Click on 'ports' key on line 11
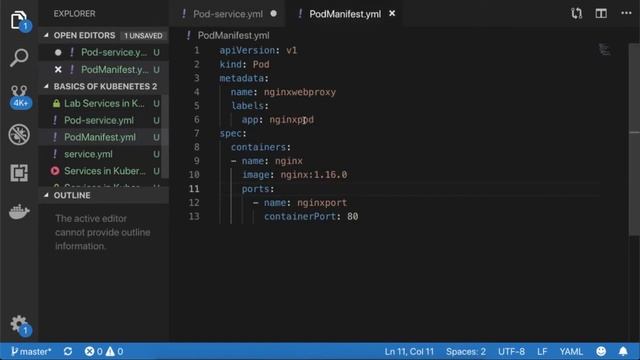 256,189
